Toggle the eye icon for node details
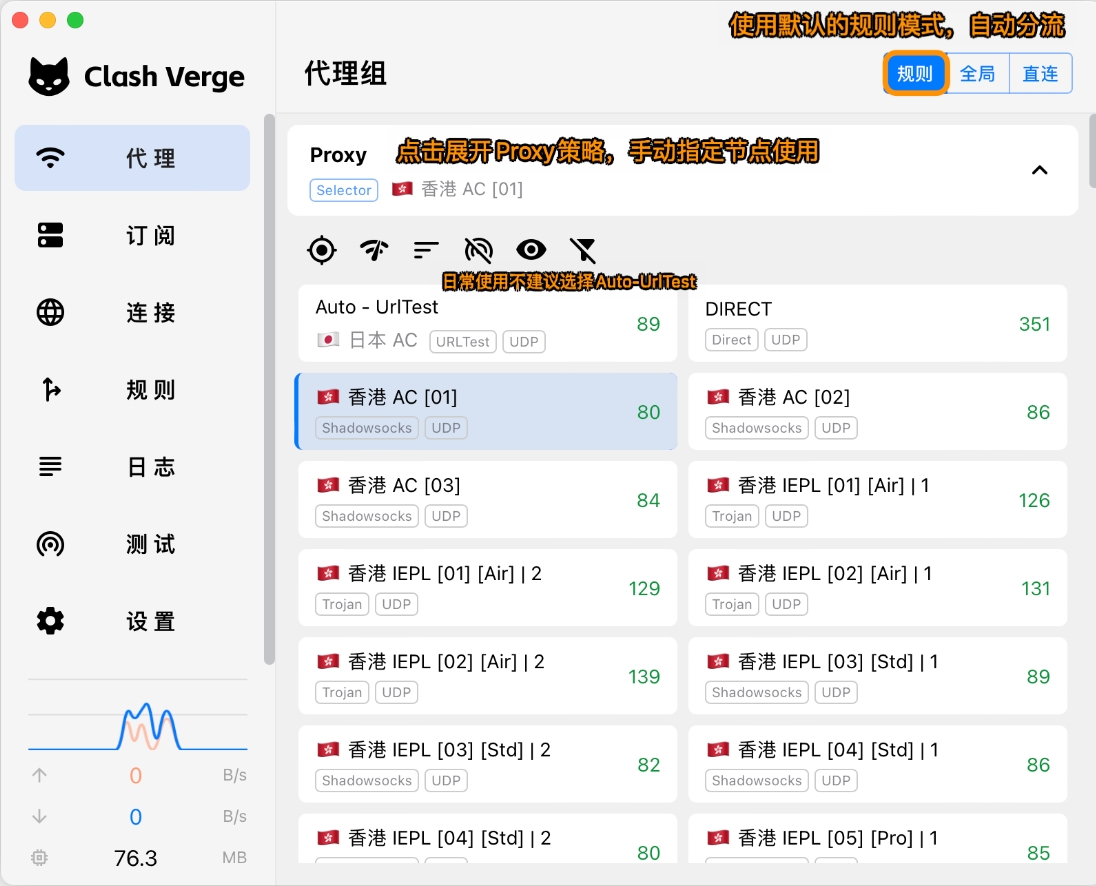1096x886 pixels. [531, 250]
